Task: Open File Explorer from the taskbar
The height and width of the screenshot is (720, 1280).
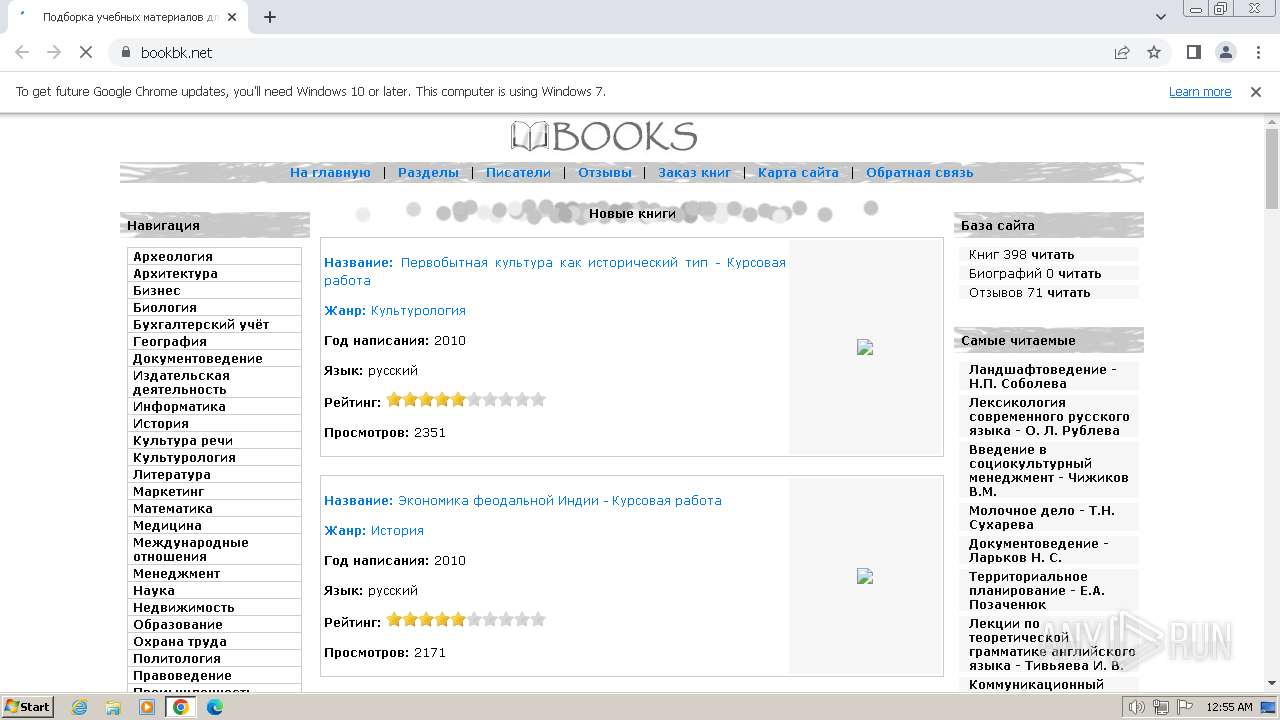Action: [x=113, y=707]
